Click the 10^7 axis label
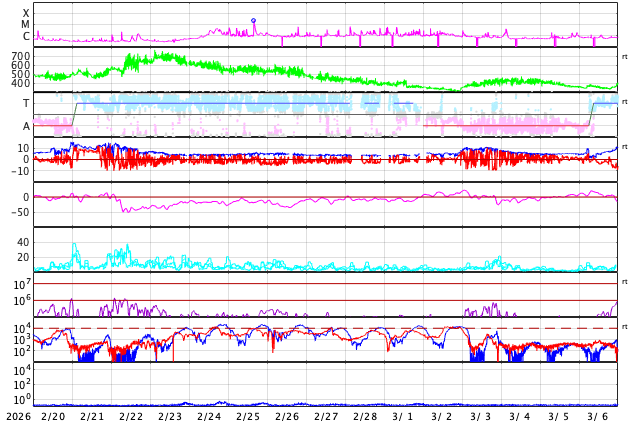 point(21,285)
